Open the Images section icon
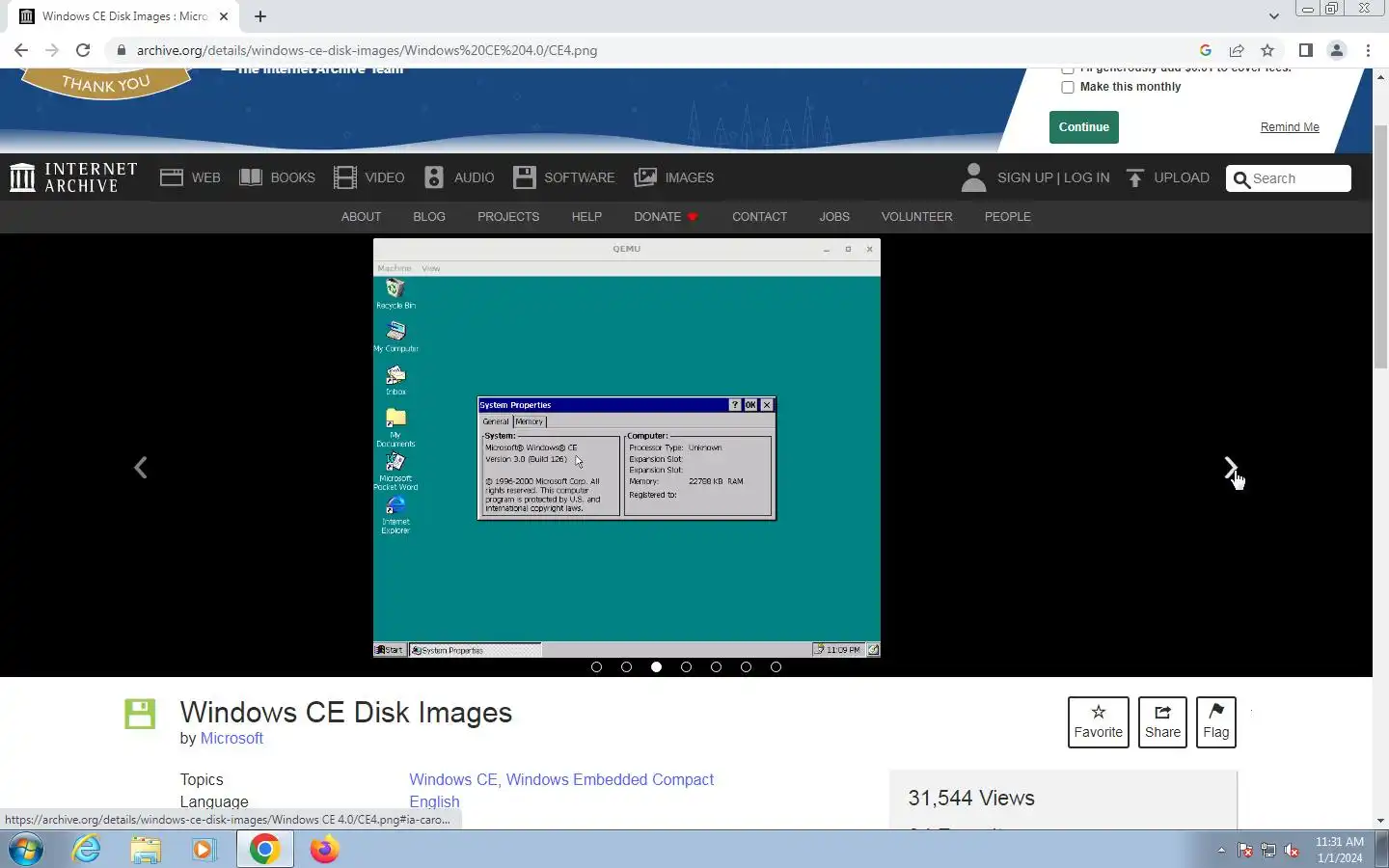The height and width of the screenshot is (868, 1389). tap(645, 177)
